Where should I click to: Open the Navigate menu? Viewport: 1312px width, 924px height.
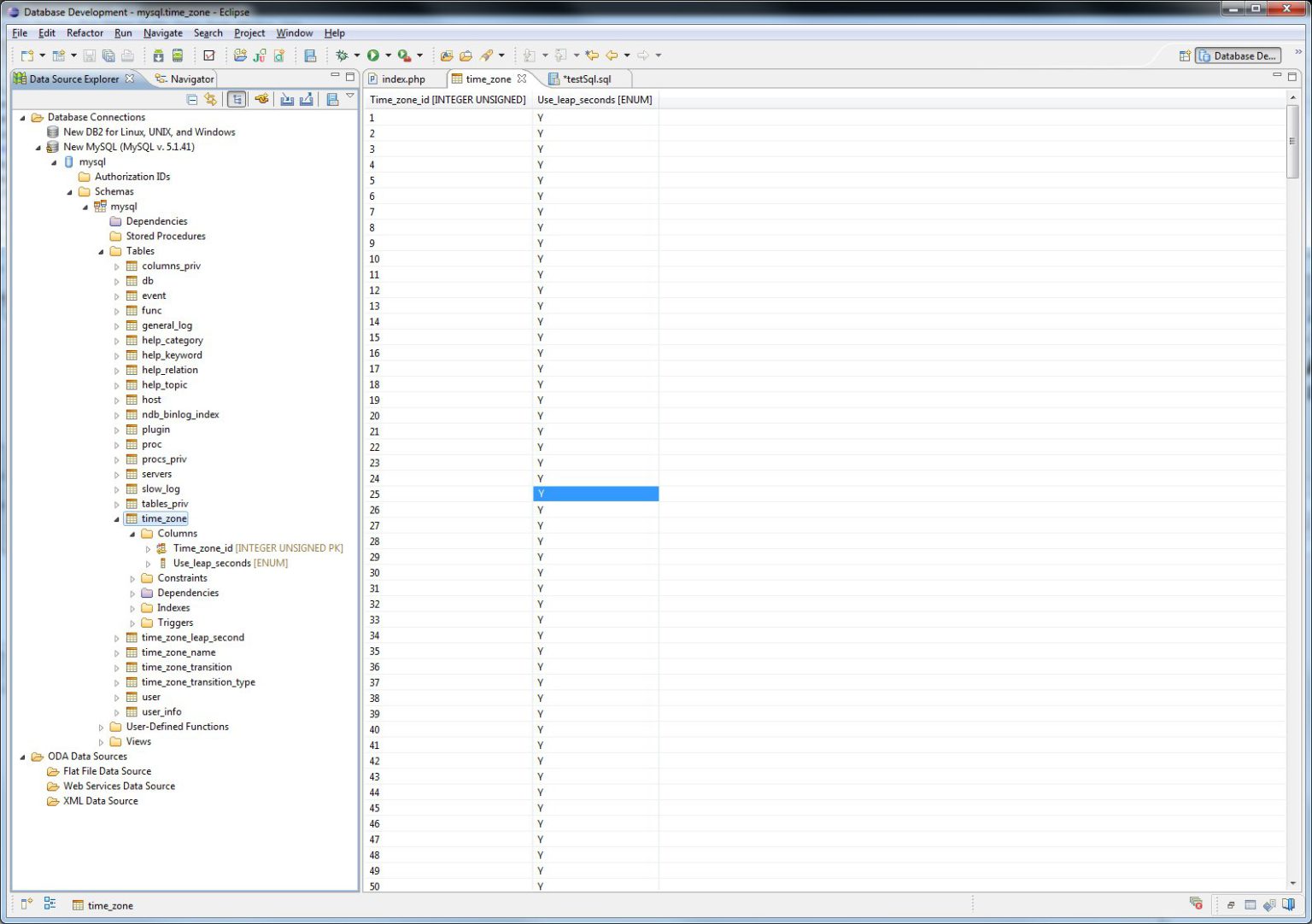click(x=162, y=32)
